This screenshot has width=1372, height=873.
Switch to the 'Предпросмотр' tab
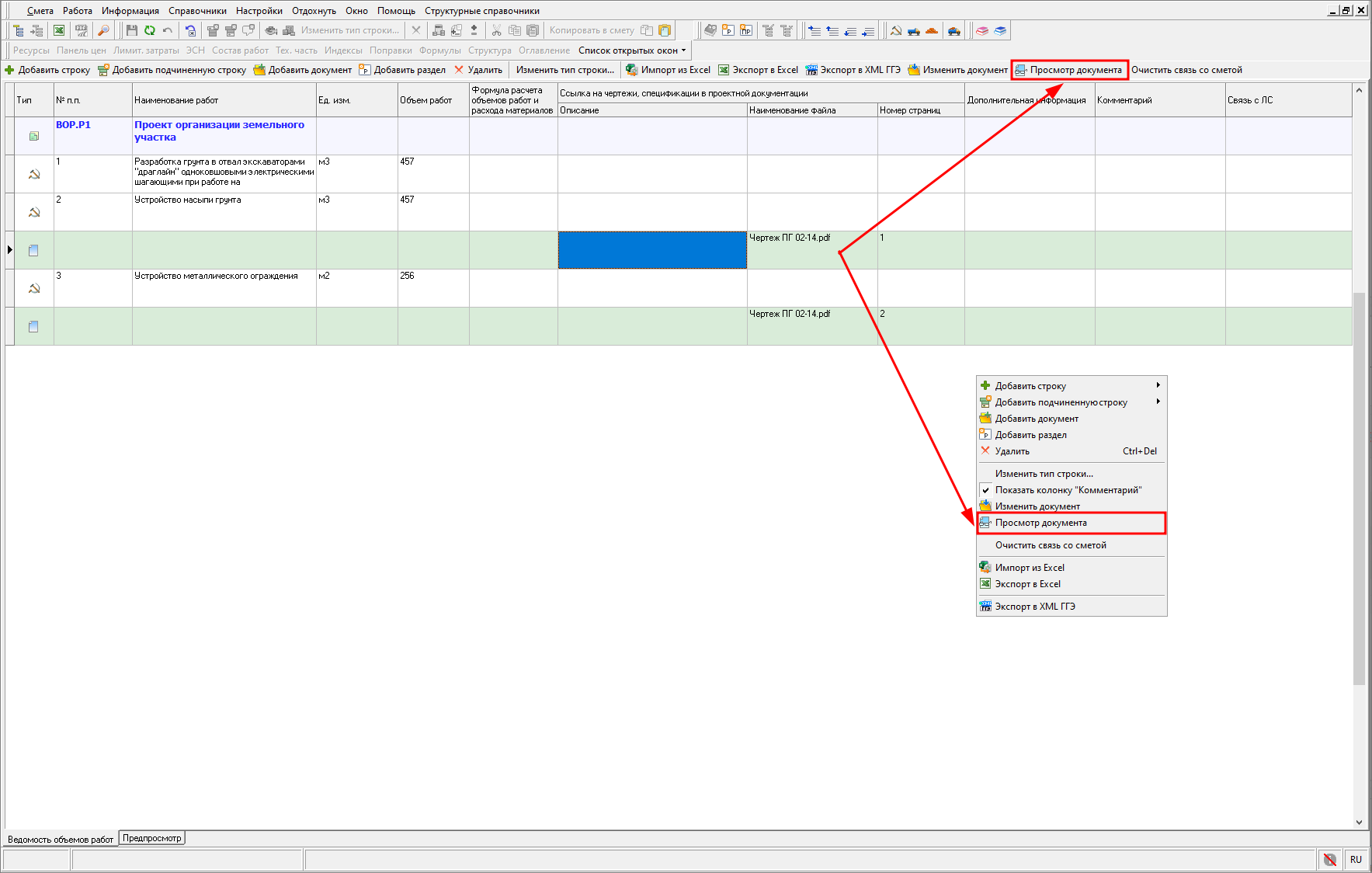click(152, 838)
